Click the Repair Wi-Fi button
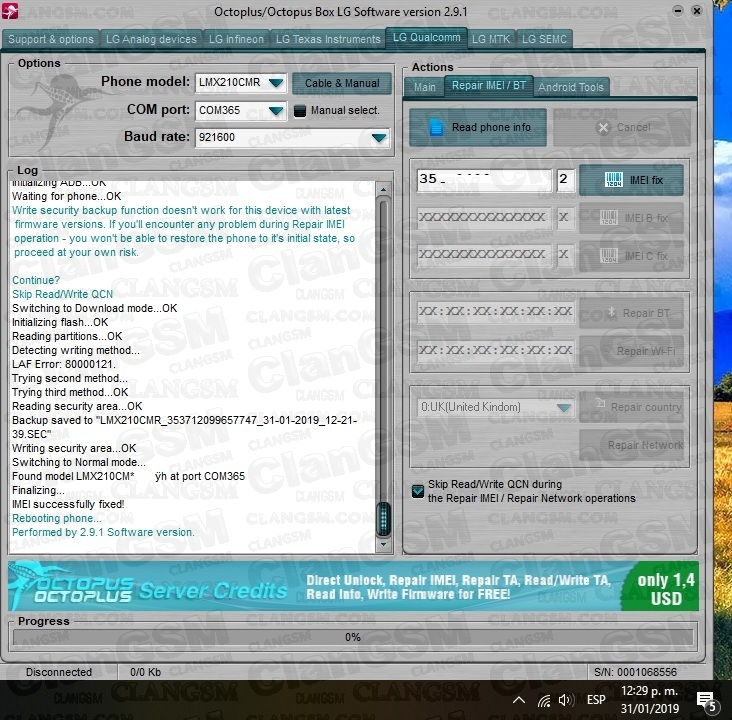The image size is (732, 720). coord(631,351)
